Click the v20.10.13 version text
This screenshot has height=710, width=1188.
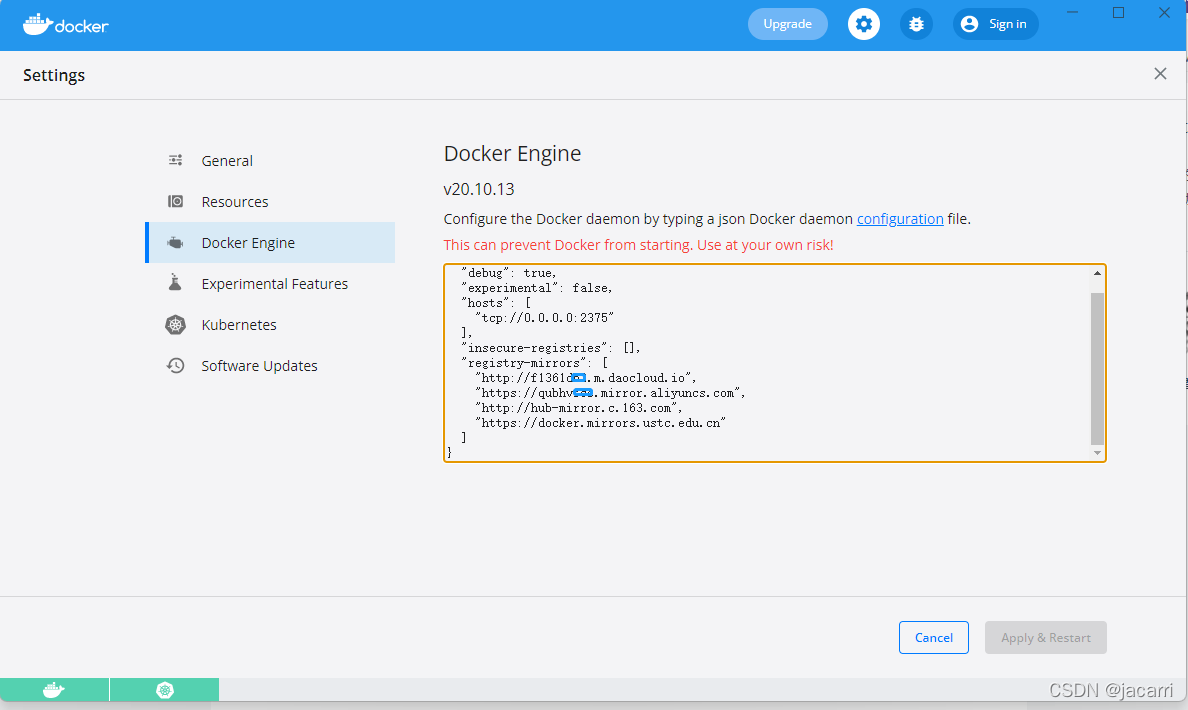479,189
